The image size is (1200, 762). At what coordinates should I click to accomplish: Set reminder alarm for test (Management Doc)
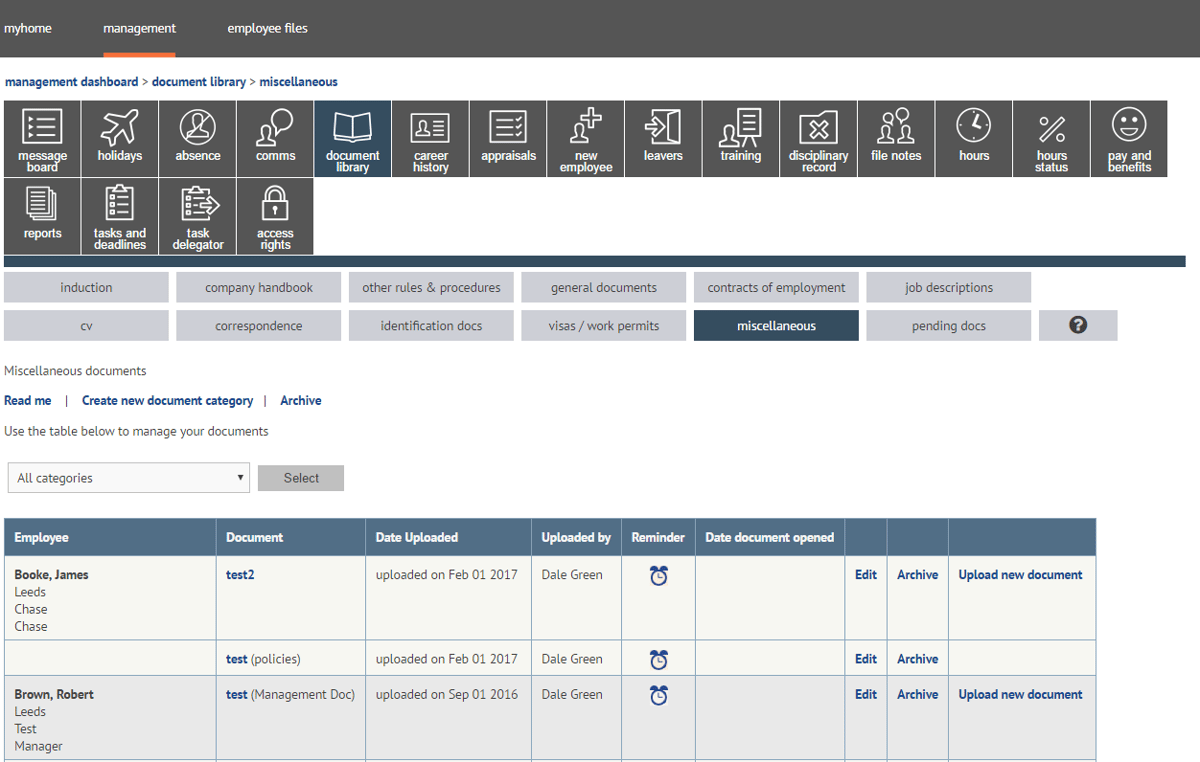[658, 695]
